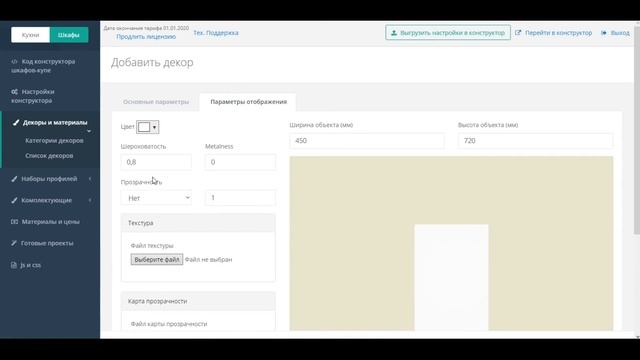Click the icon beside Готовые проекты
The image size is (640, 360).
pyautogui.click(x=14, y=243)
